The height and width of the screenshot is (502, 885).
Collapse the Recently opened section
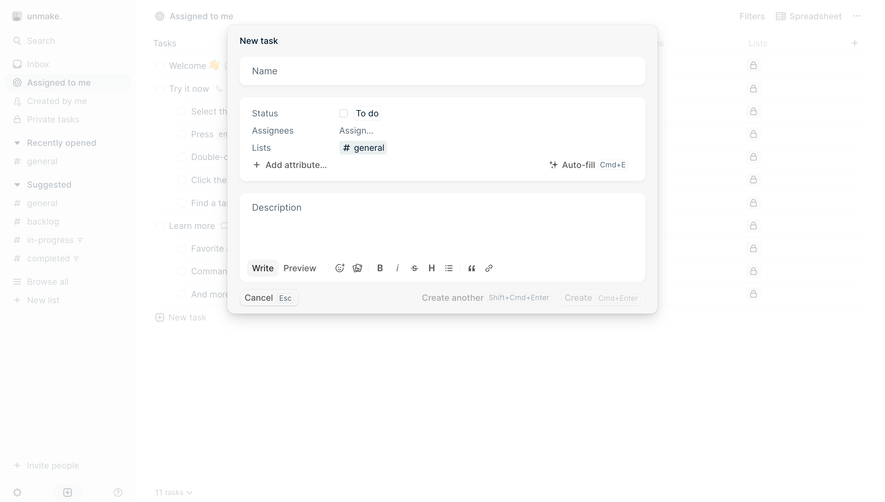[17, 143]
